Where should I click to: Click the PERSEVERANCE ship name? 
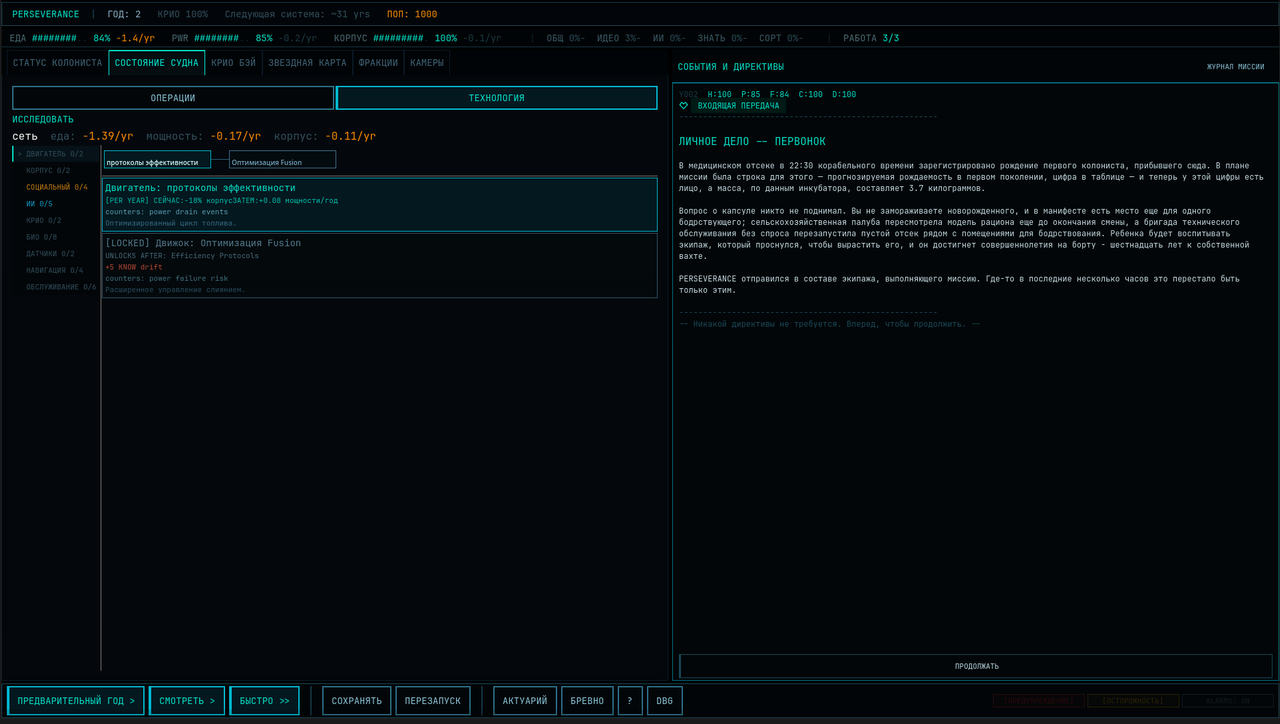pyautogui.click(x=46, y=14)
